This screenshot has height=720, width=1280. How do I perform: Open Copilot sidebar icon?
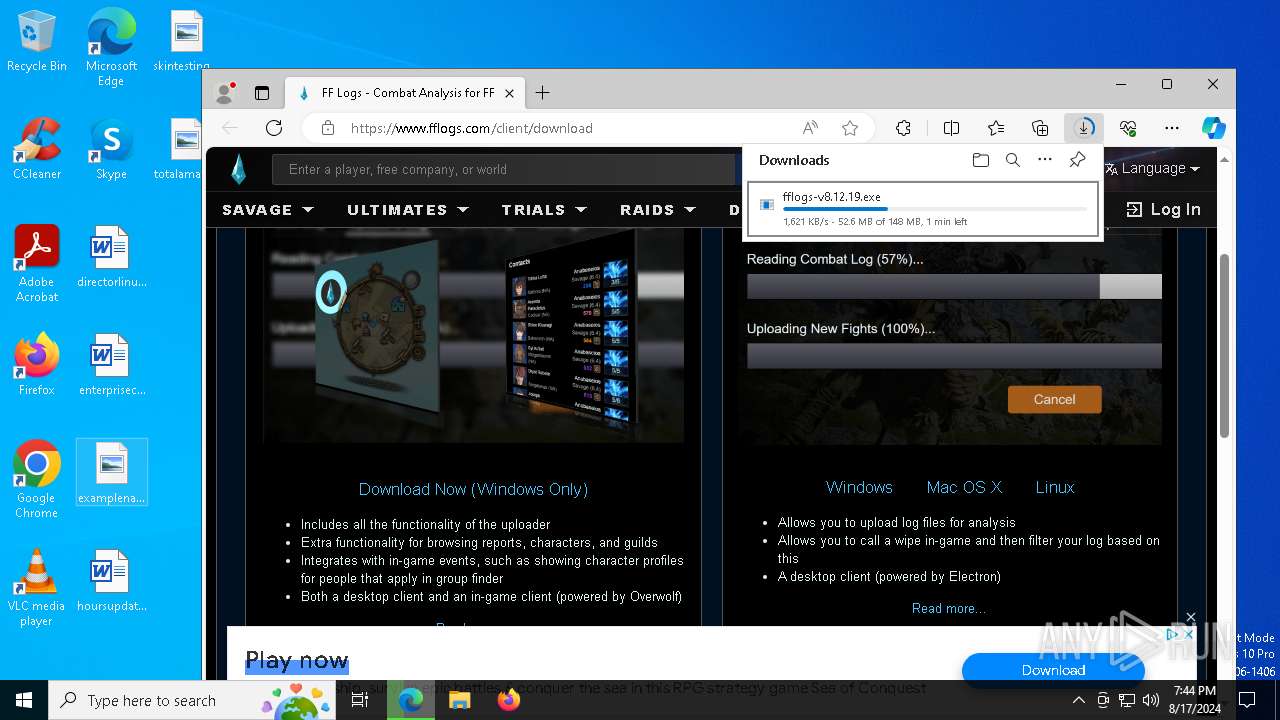(x=1214, y=128)
